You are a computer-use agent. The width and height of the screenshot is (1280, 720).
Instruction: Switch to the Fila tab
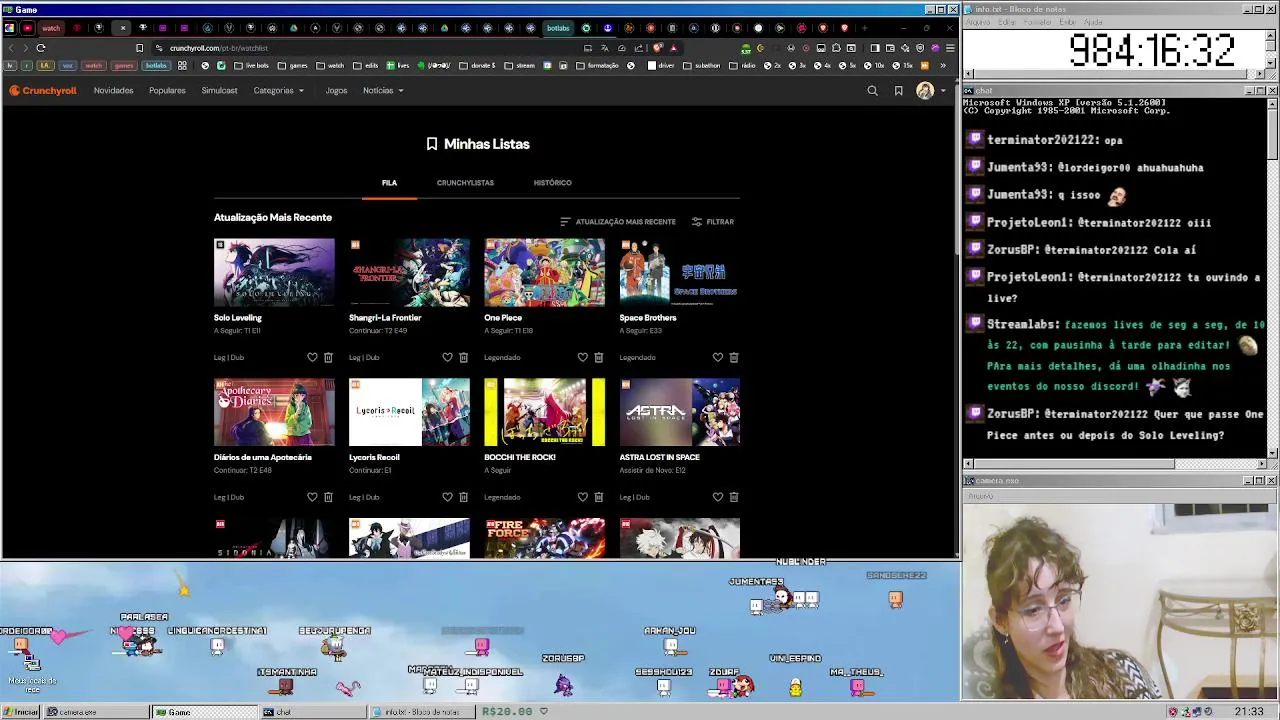(x=389, y=183)
